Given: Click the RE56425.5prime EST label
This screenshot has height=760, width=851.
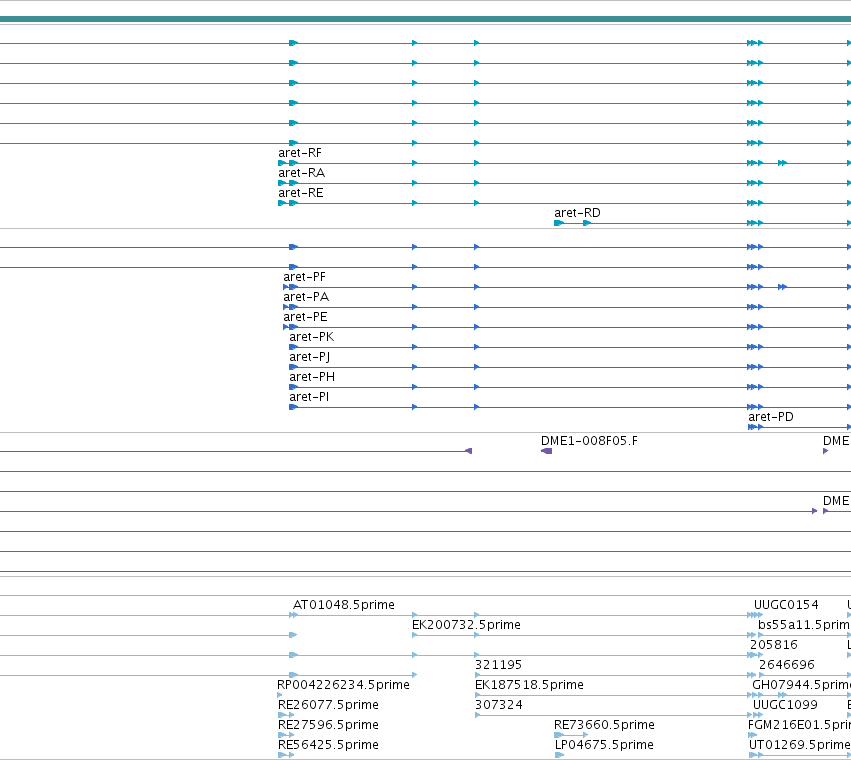Looking at the screenshot, I should pyautogui.click(x=328, y=745).
